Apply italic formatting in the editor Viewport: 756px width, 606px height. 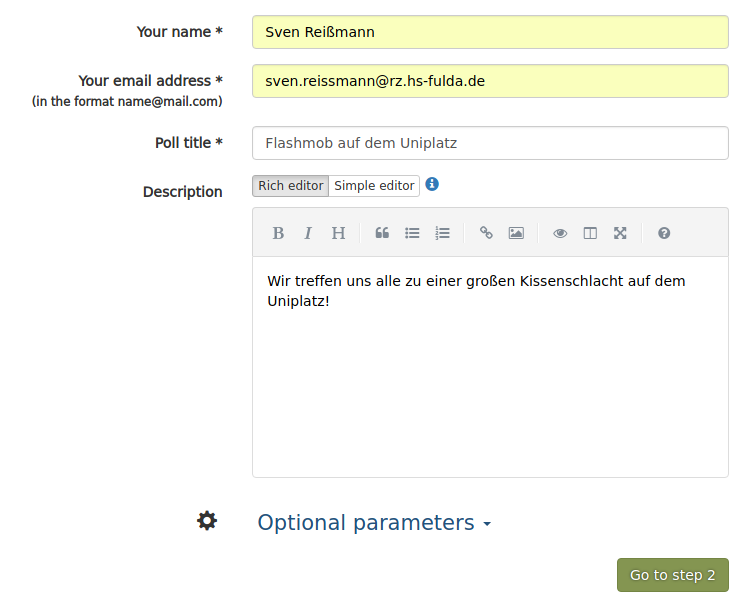point(308,233)
